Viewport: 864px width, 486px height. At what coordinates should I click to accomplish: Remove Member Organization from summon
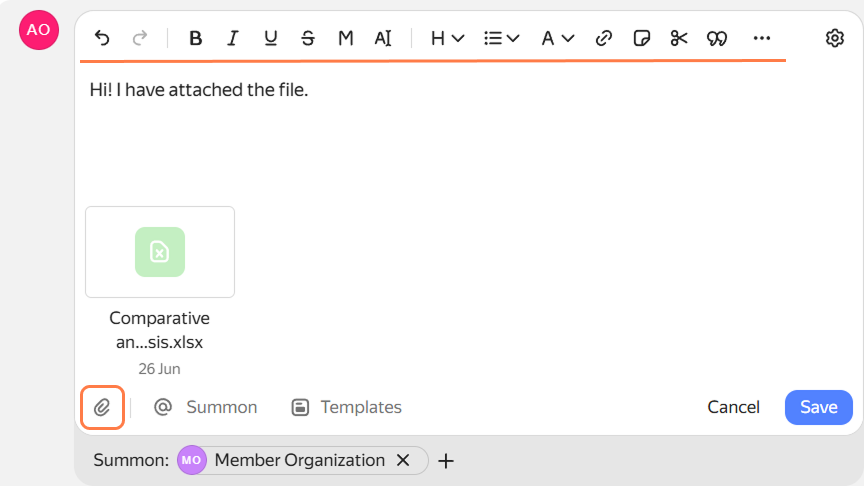point(403,460)
